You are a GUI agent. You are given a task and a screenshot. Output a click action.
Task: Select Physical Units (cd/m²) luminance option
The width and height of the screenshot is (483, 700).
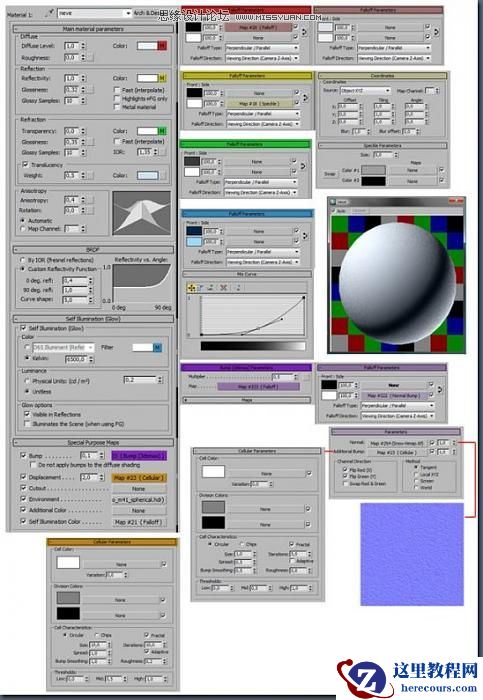click(27, 381)
